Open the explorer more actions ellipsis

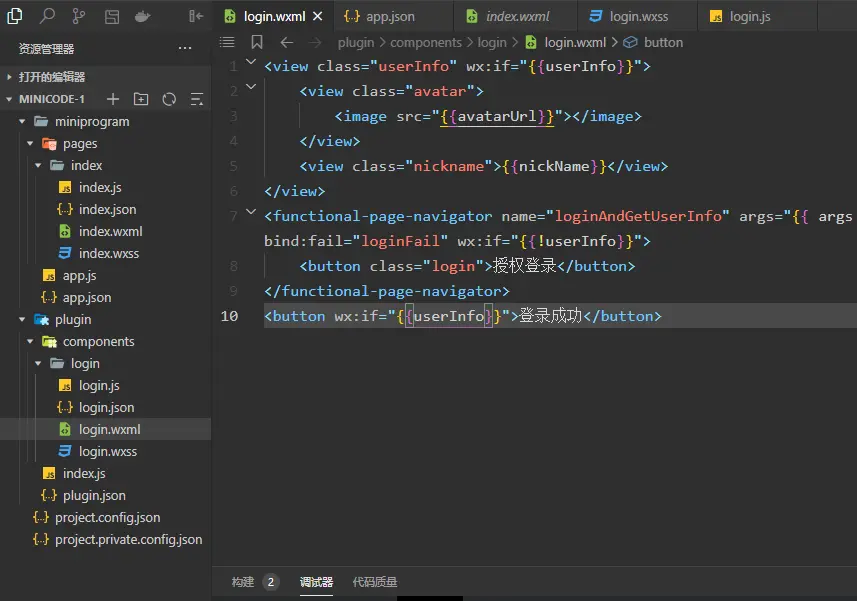(x=185, y=48)
